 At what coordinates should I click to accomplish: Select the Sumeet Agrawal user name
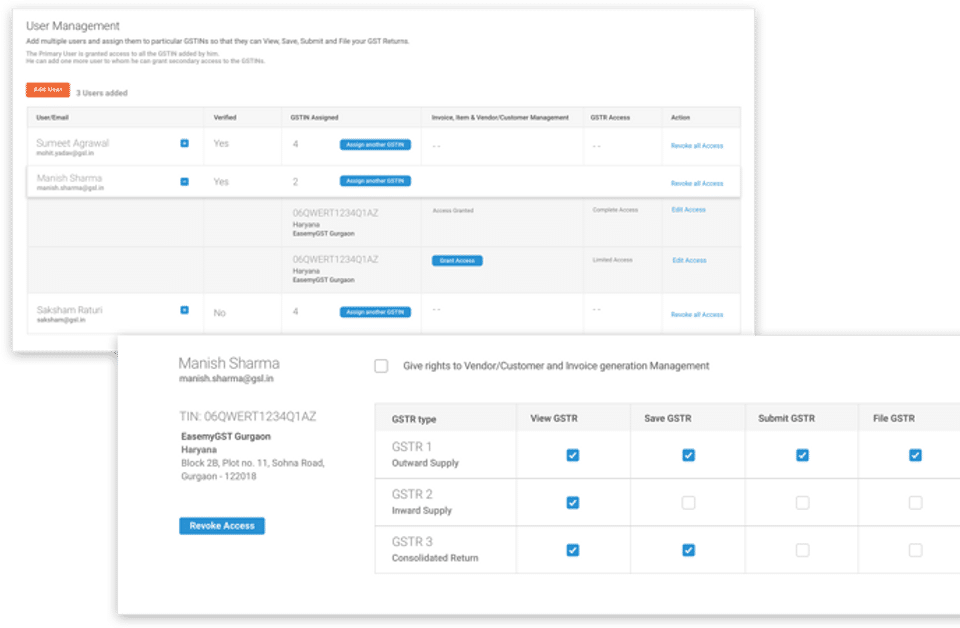click(72, 143)
